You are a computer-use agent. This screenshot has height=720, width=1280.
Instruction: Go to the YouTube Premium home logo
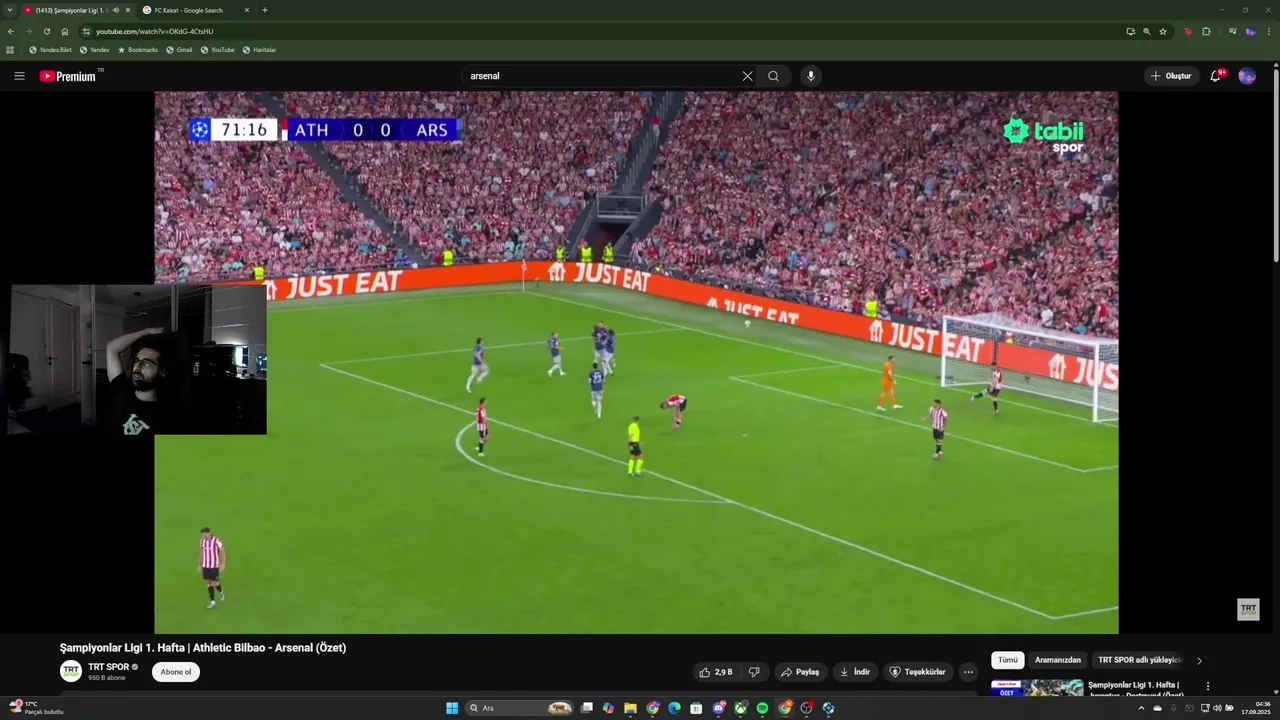(70, 76)
